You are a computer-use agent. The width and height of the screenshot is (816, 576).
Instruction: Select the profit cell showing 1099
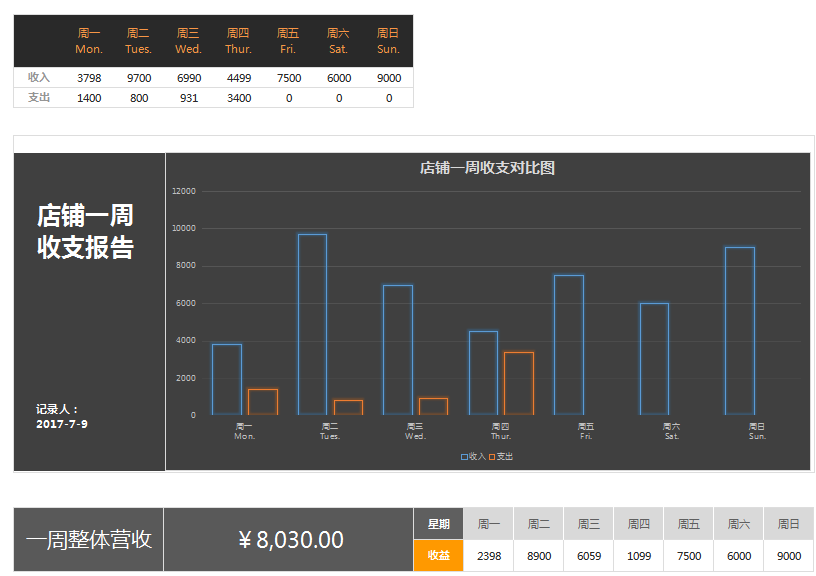pos(639,556)
